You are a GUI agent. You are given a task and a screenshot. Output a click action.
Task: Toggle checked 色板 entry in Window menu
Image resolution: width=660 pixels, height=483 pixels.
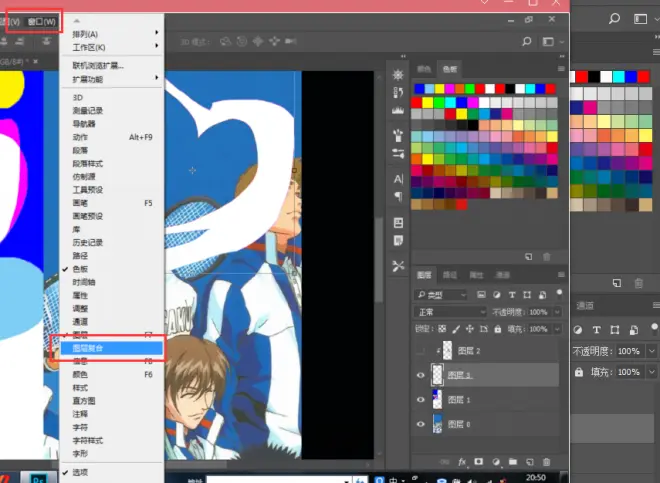(x=80, y=269)
